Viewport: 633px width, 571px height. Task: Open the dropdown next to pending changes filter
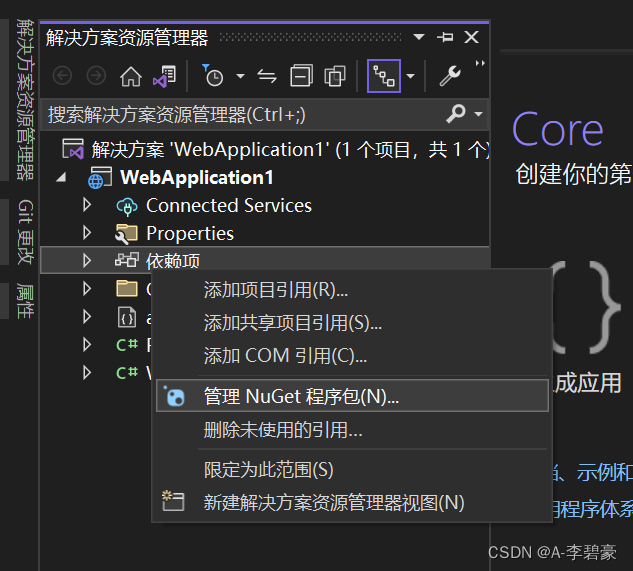(240, 76)
